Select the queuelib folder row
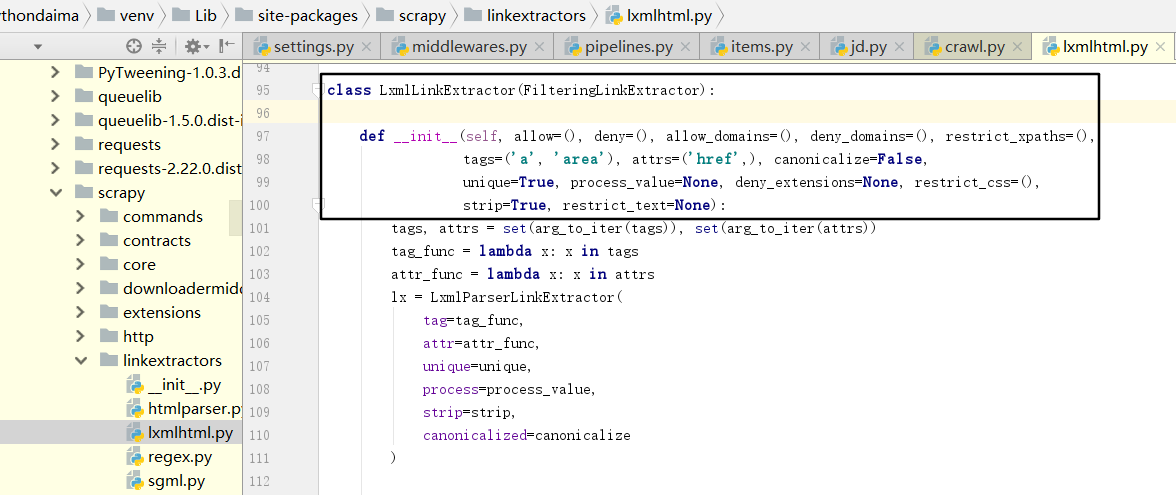This screenshot has width=1176, height=495. [x=121, y=96]
